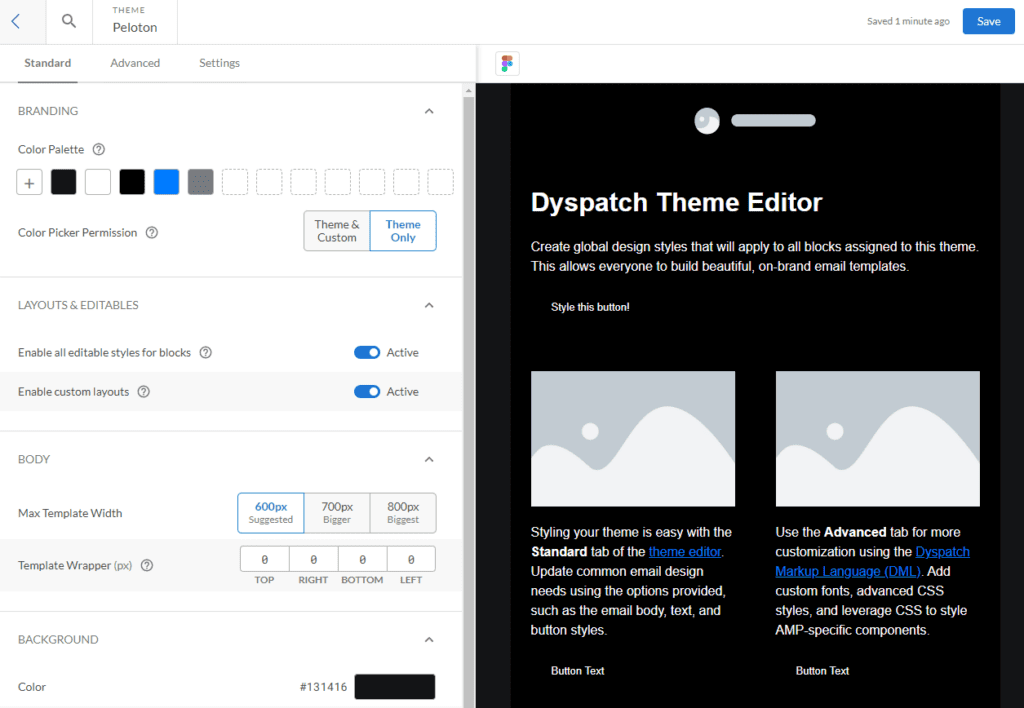Toggle Enable custom layouts switch
The width and height of the screenshot is (1024, 708).
coord(367,392)
